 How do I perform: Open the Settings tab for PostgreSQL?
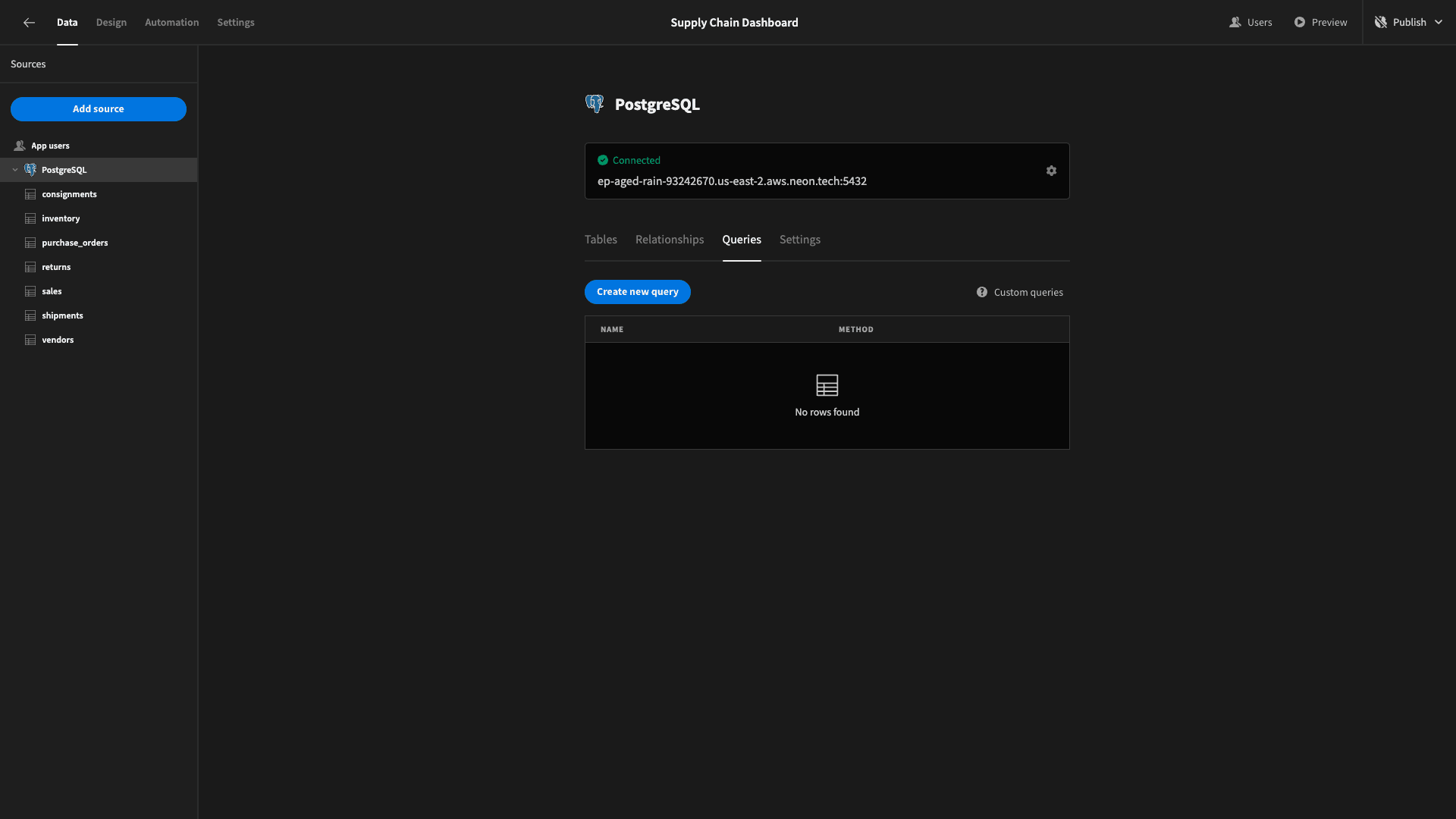[799, 239]
